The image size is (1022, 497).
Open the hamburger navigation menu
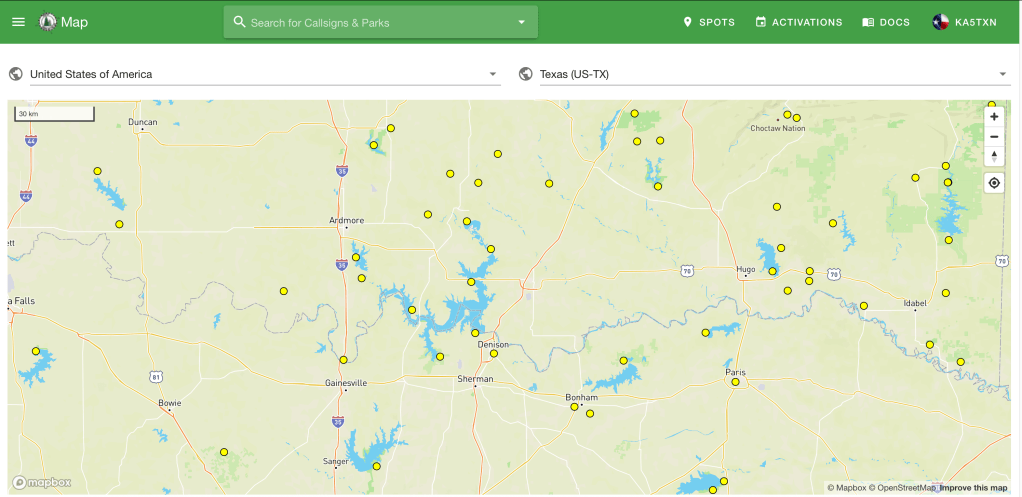pos(18,22)
